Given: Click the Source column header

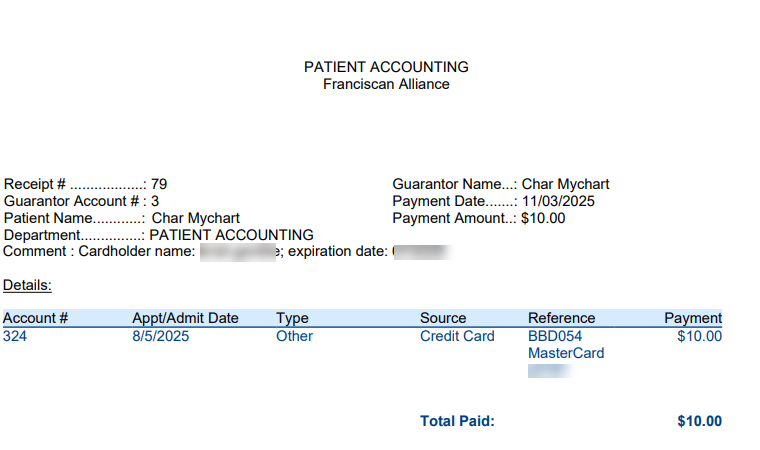Looking at the screenshot, I should tap(443, 318).
